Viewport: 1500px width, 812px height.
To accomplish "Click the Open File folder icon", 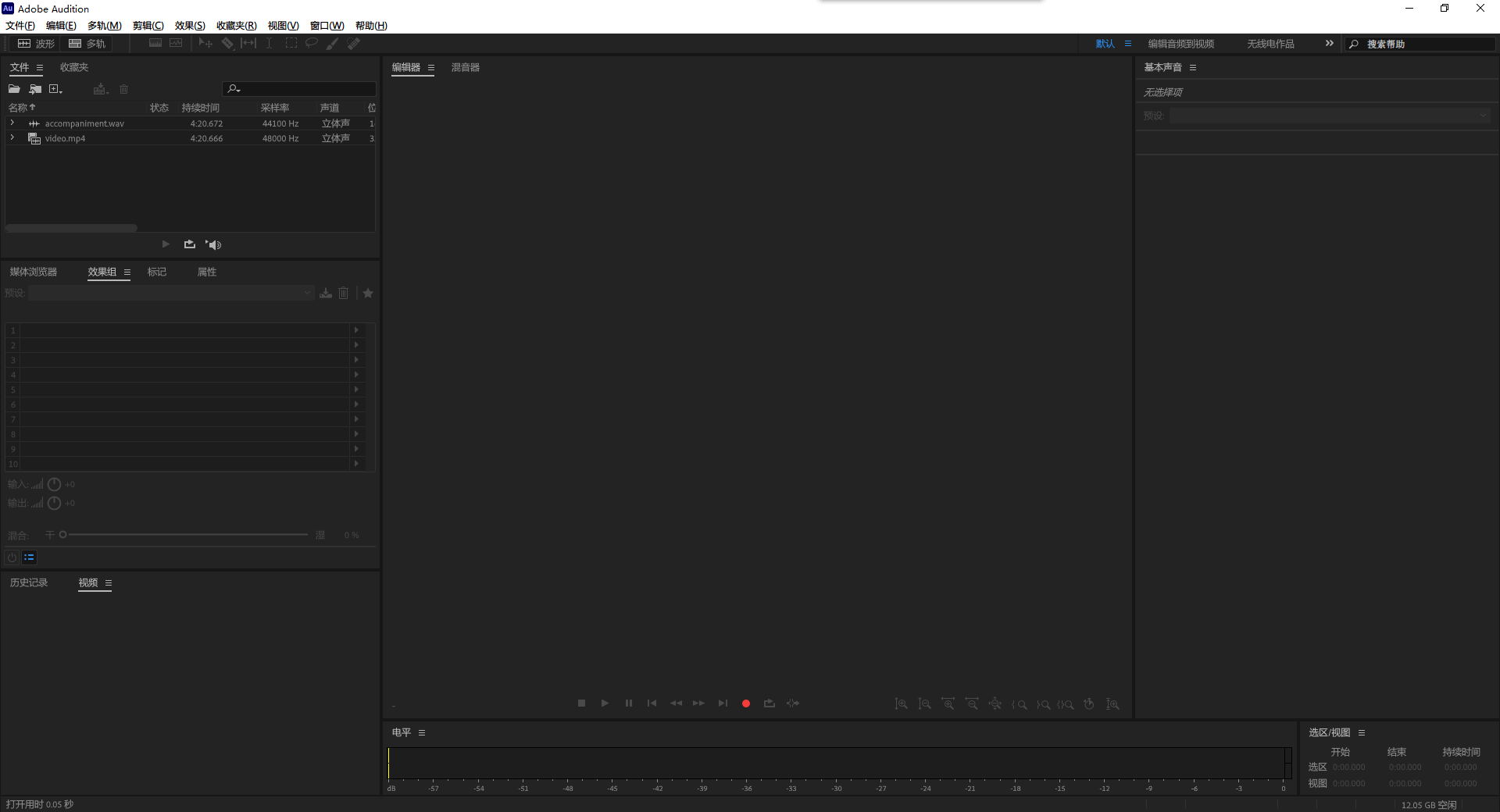I will coord(14,89).
